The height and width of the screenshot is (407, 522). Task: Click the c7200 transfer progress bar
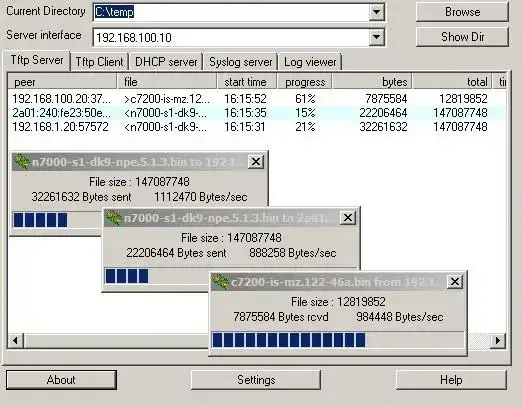[338, 340]
